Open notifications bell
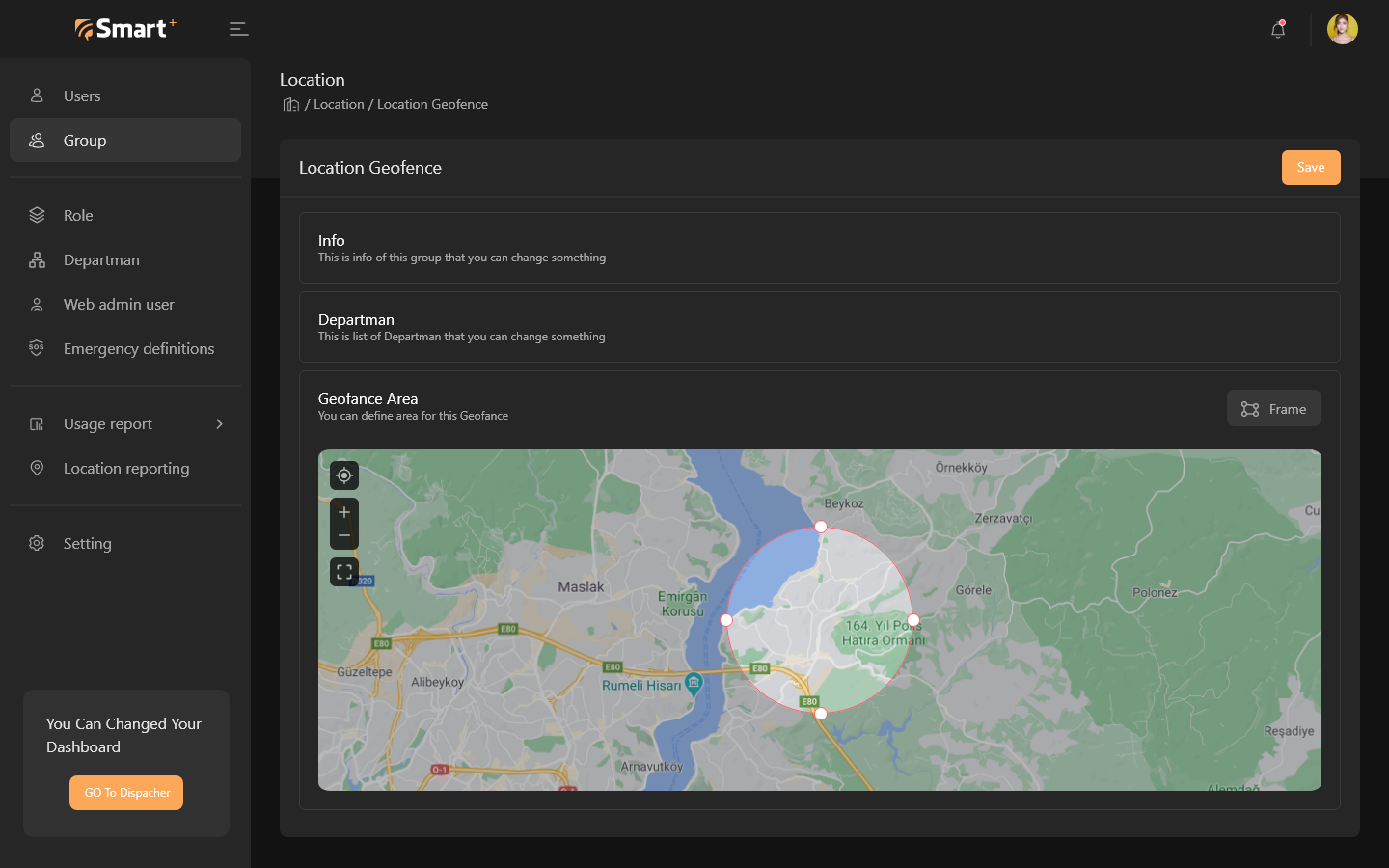 (1278, 29)
